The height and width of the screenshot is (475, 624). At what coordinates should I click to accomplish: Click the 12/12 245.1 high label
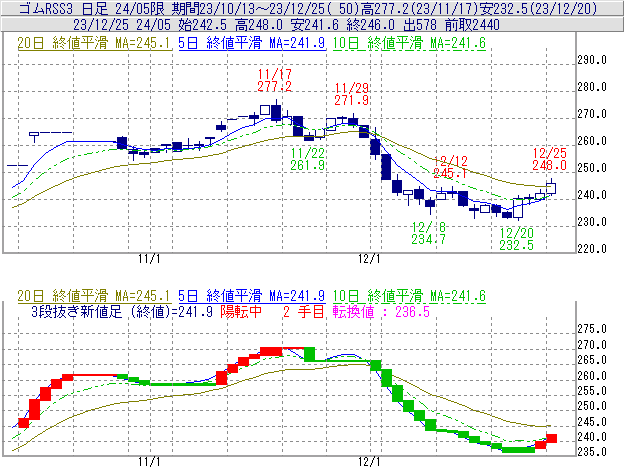[450, 167]
